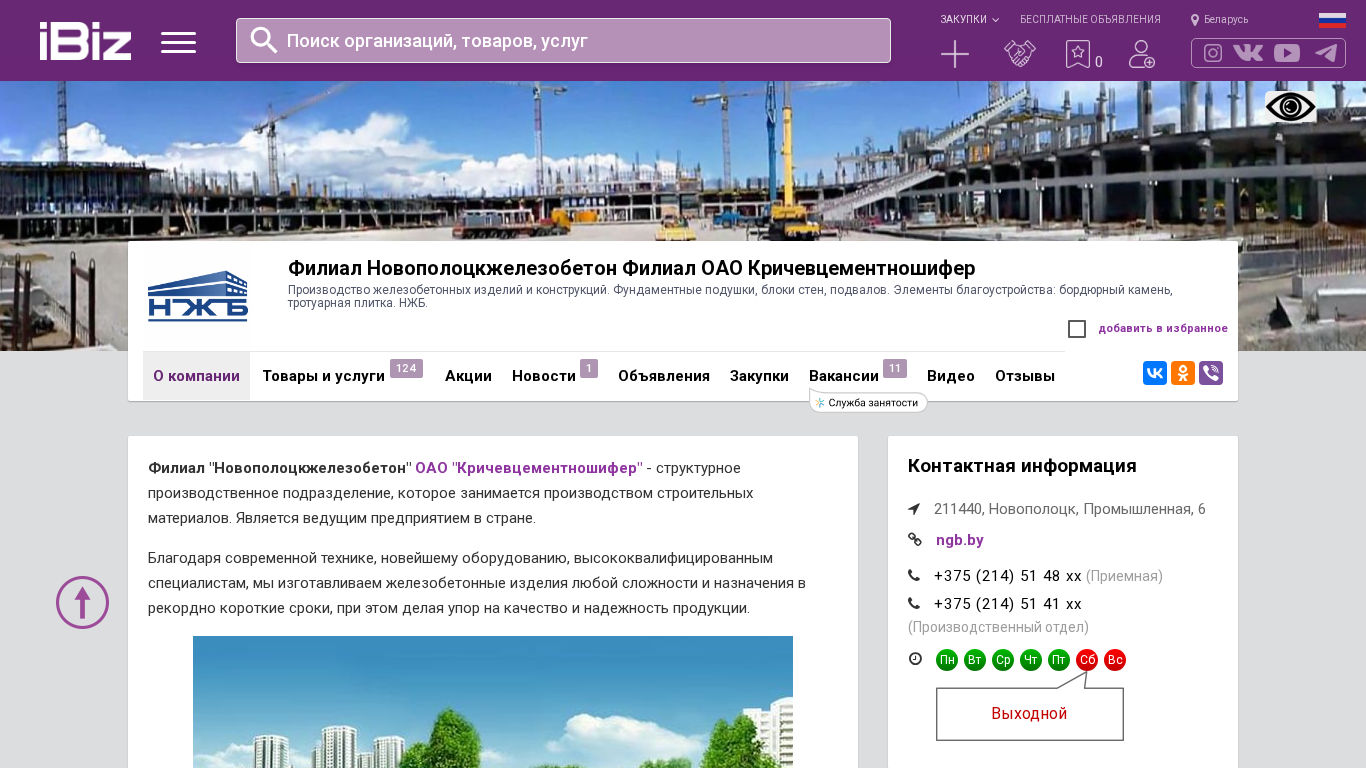Open the Отзывы tab
1366x768 pixels.
click(x=1025, y=376)
